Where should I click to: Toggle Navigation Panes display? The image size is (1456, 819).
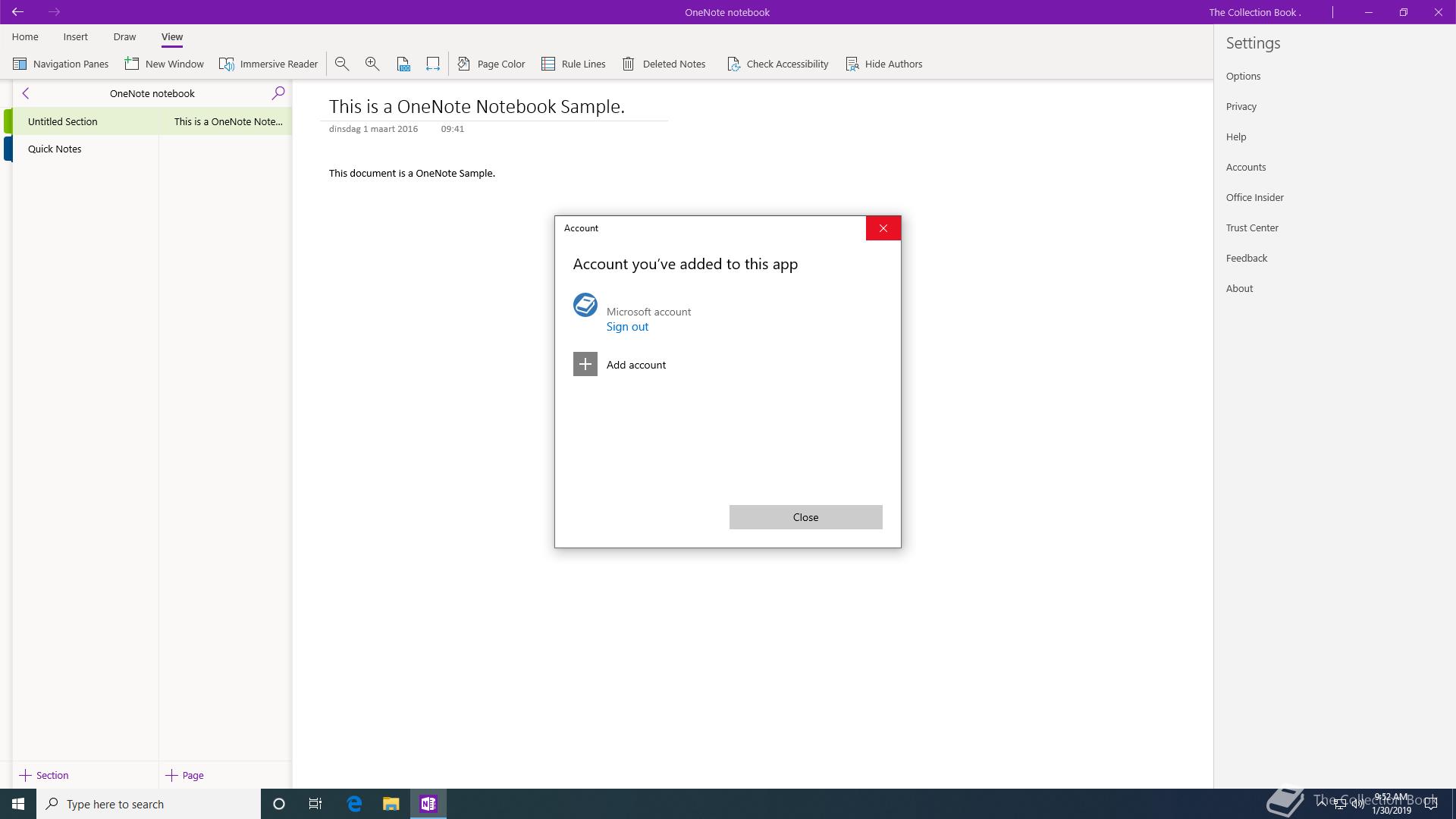pos(61,64)
